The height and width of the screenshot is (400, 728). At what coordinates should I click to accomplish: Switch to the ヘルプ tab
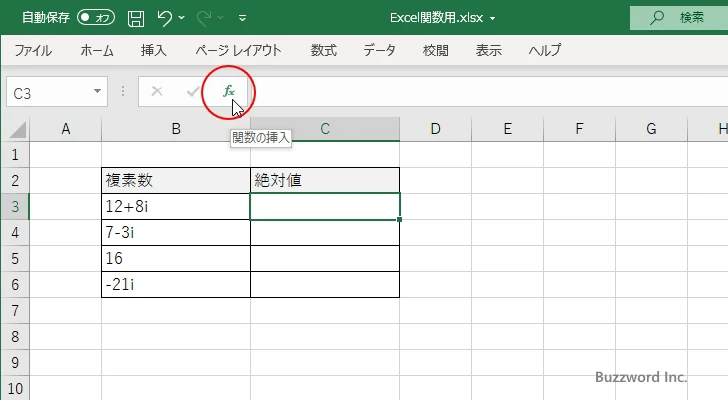click(x=545, y=50)
